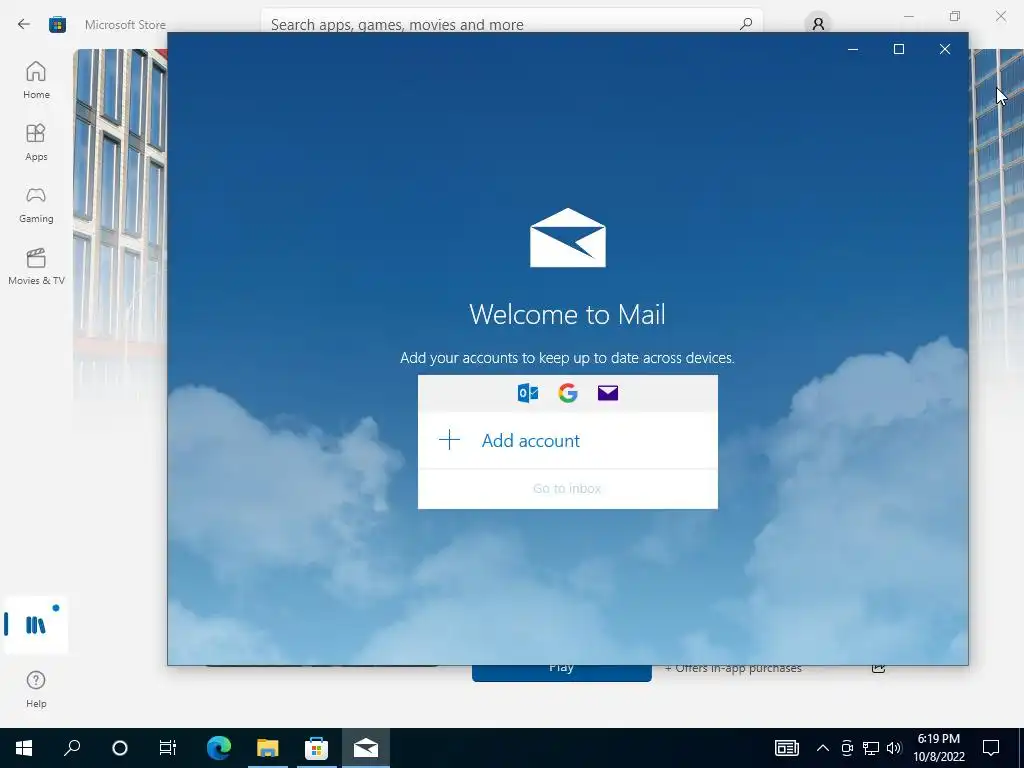Click the purple Yahoo mail envelope icon
Screen dimensions: 1024x768
(607, 393)
